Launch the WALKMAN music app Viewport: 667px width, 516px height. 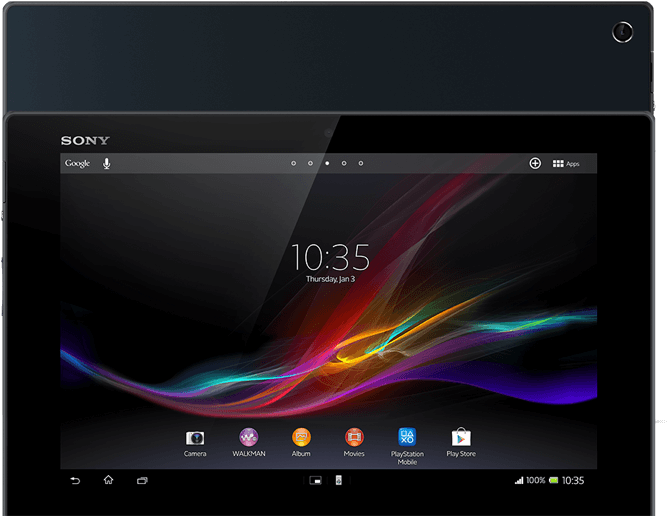[248, 442]
